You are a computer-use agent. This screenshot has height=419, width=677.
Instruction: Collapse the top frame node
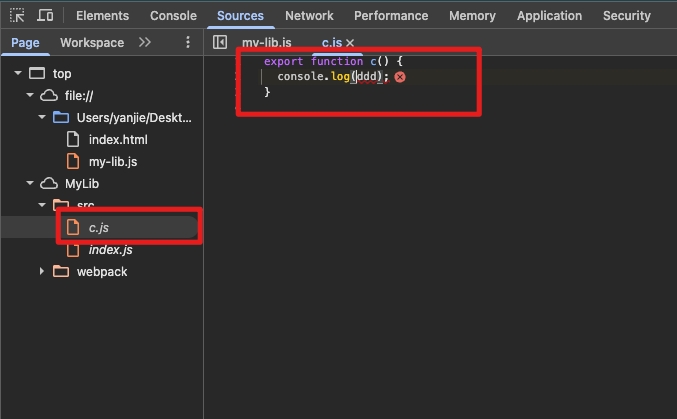(x=18, y=73)
